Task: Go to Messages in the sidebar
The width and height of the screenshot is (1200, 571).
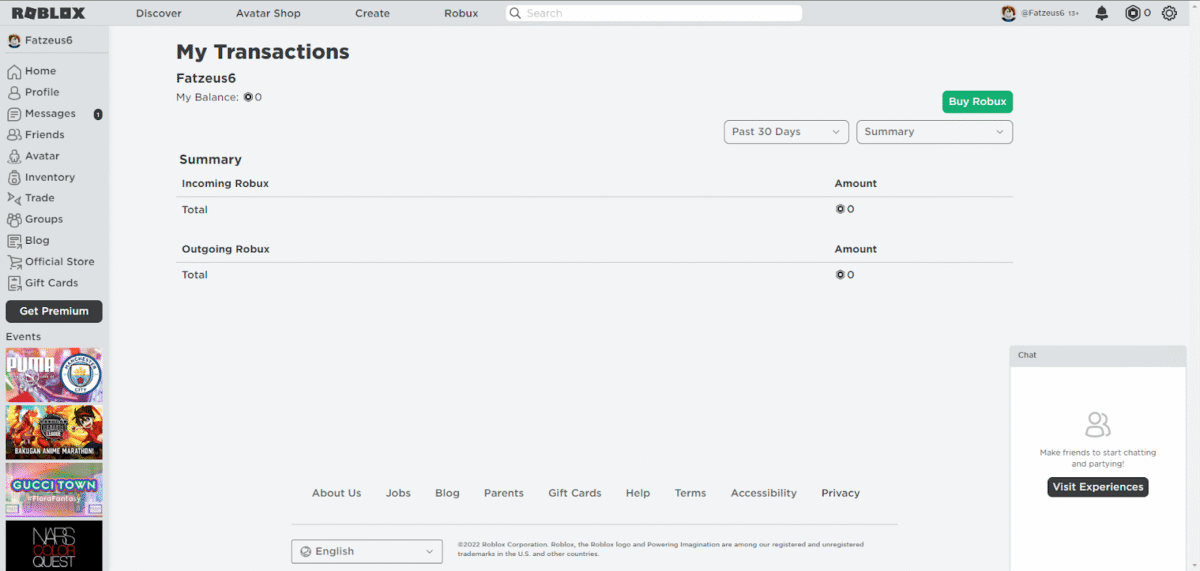Action: tap(50, 114)
